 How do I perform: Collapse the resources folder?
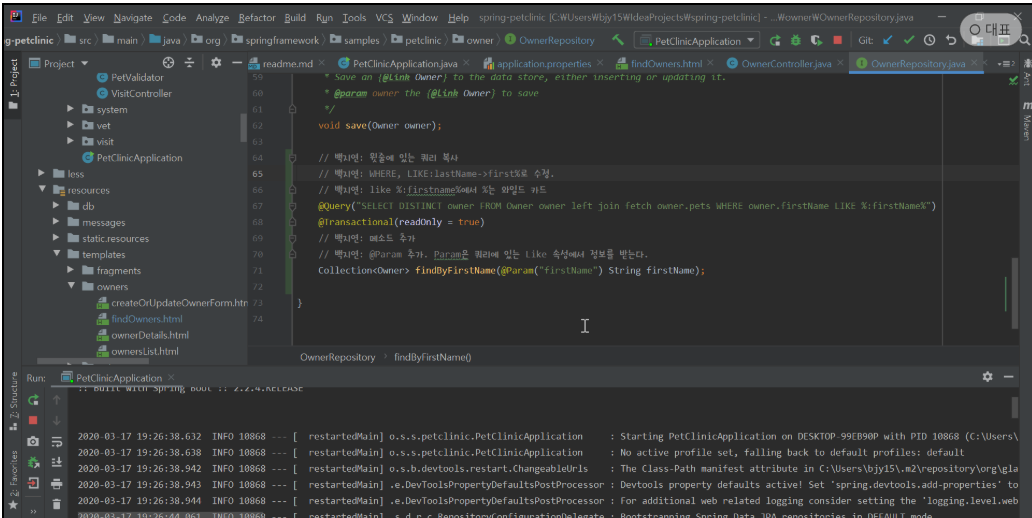(x=41, y=190)
